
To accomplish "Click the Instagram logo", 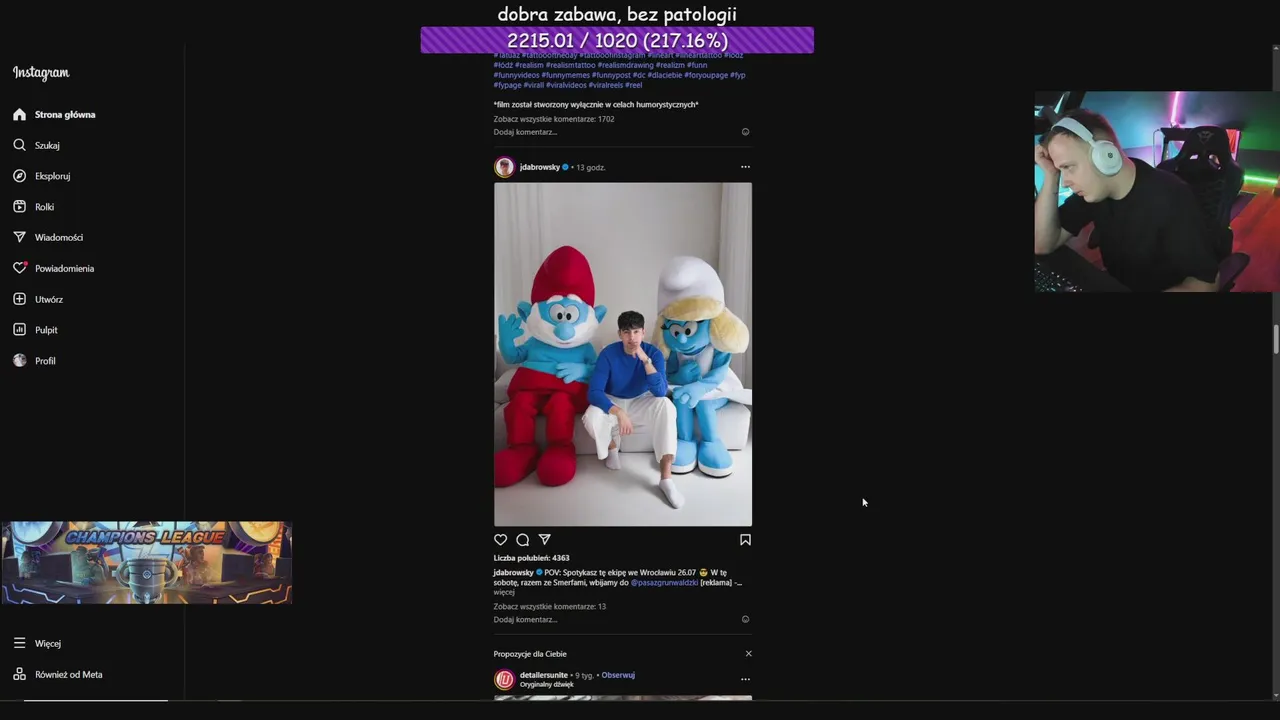I will [41, 73].
